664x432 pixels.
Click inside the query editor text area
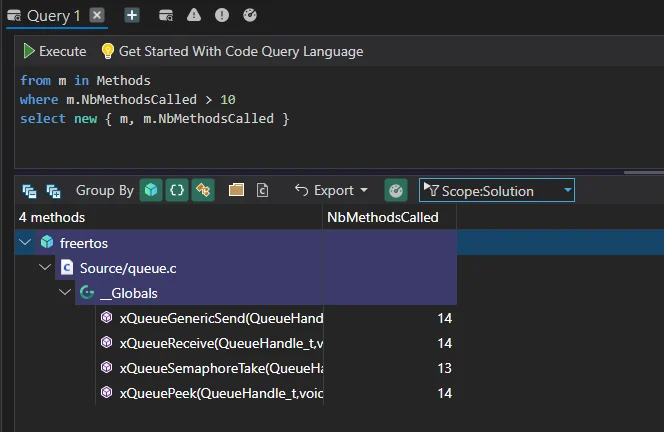click(x=339, y=116)
